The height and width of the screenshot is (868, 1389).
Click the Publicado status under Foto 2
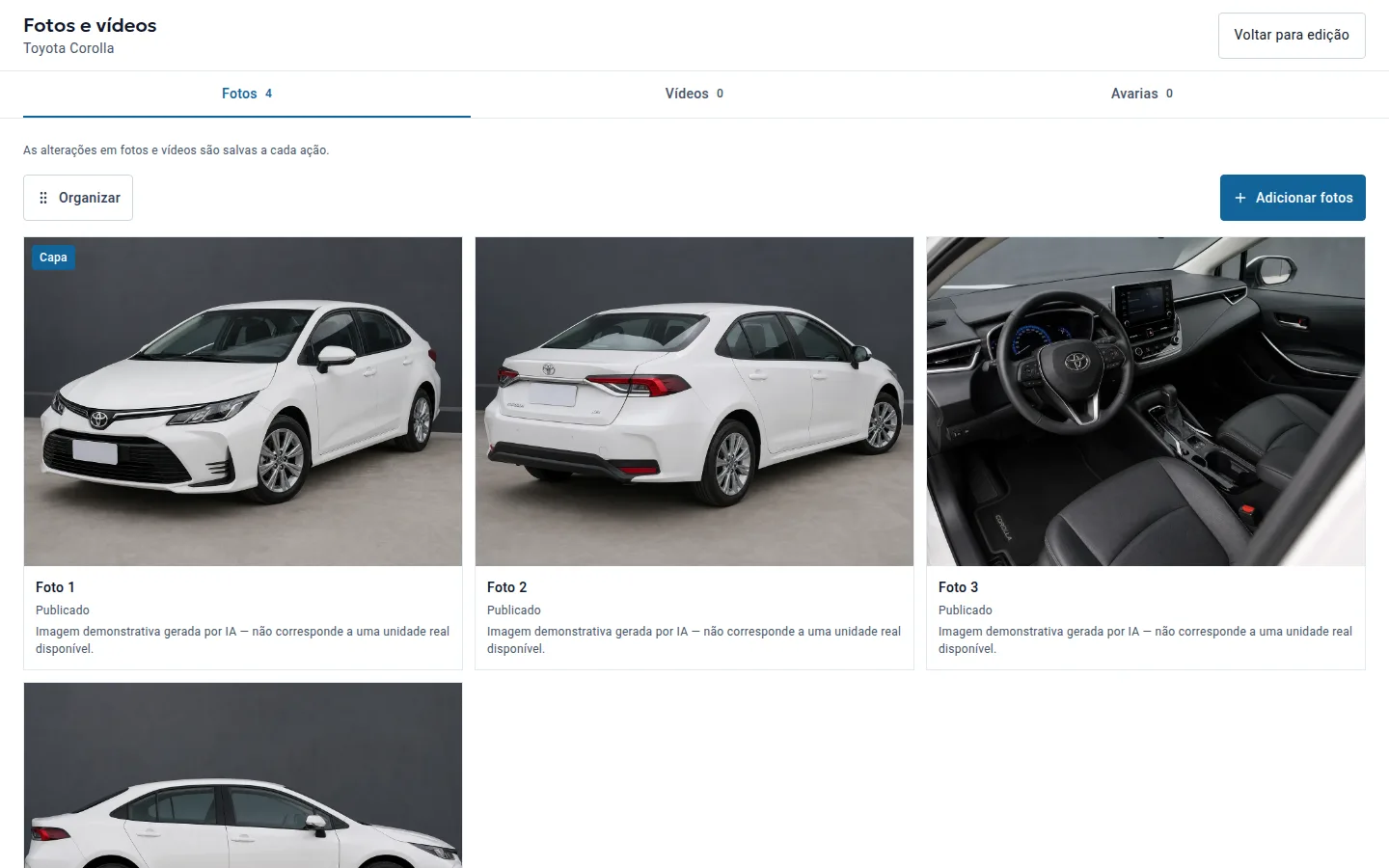point(514,610)
